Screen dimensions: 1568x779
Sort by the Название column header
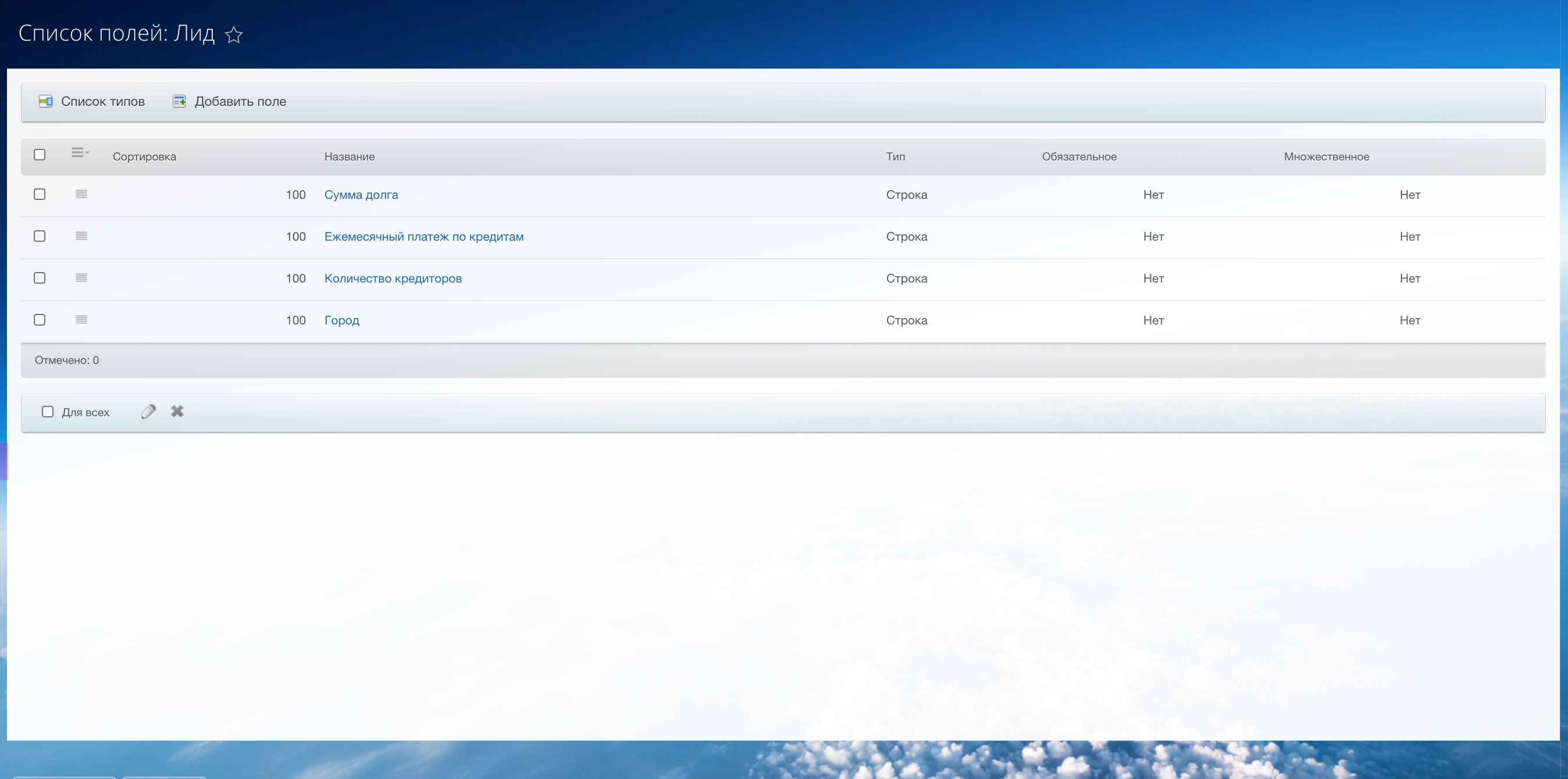350,157
